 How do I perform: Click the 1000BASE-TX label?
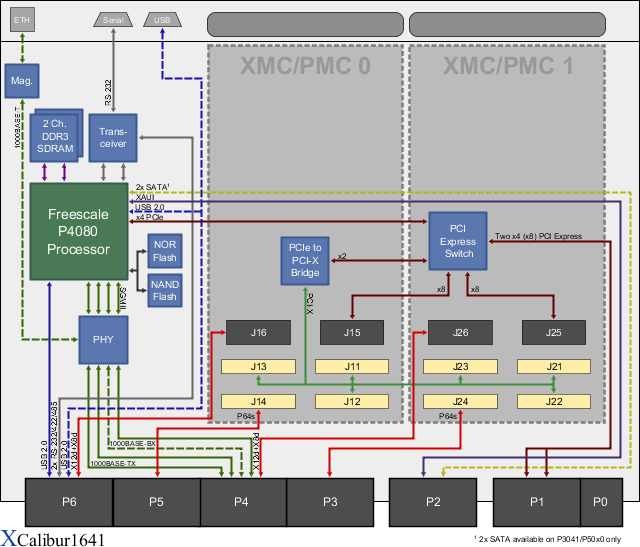click(113, 463)
